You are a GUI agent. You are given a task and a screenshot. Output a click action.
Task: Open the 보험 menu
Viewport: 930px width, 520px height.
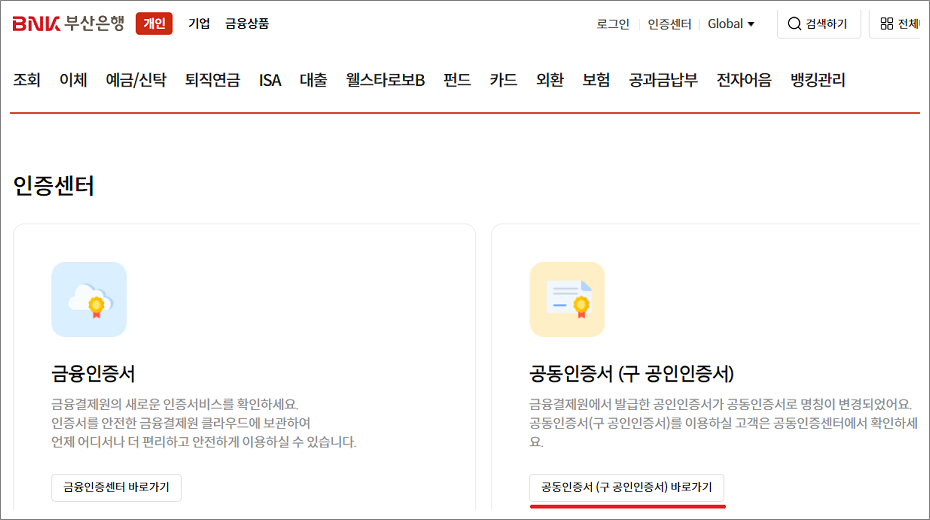coord(596,79)
